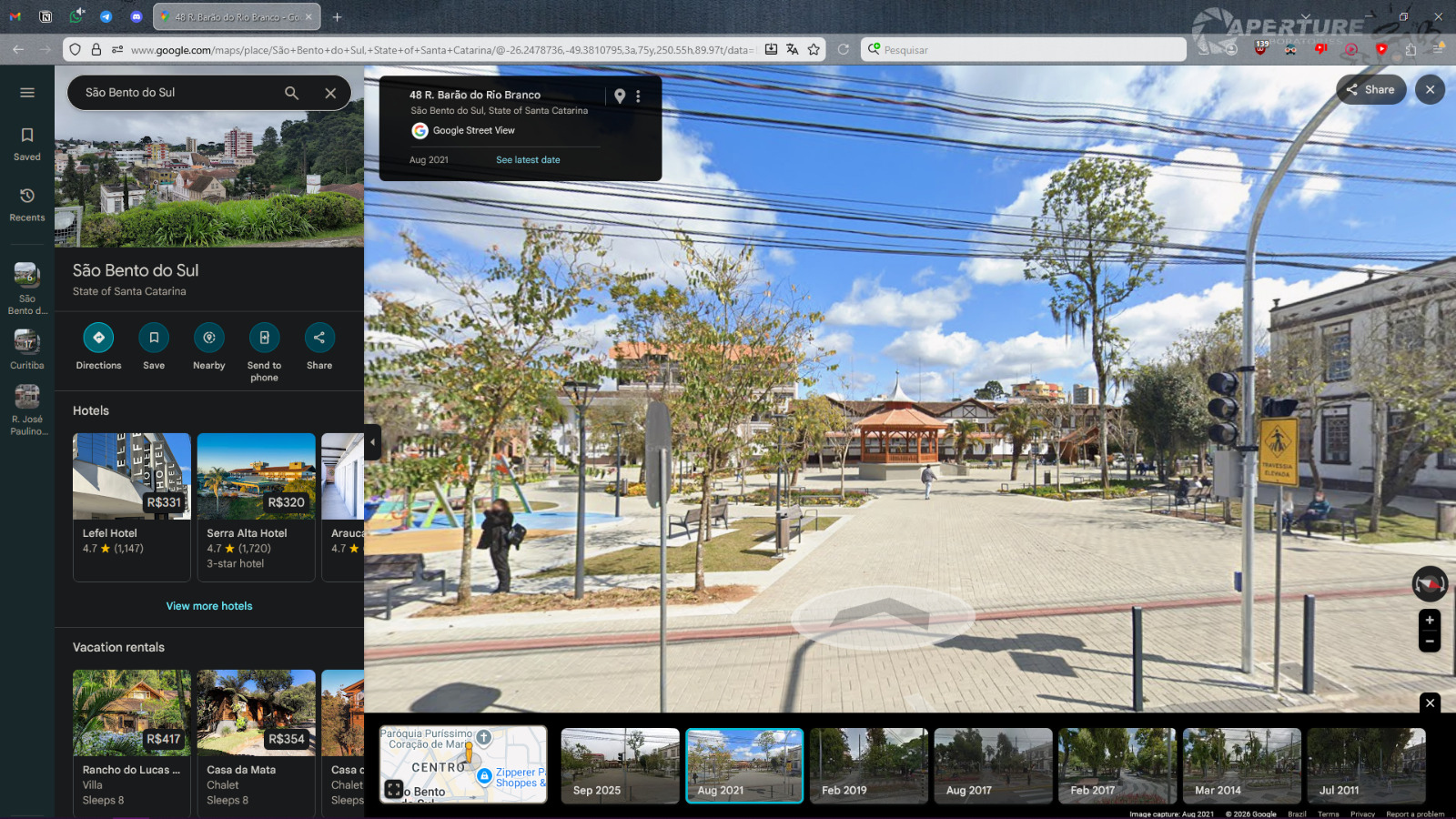
Task: Click the search magnifier icon
Action: point(291,93)
